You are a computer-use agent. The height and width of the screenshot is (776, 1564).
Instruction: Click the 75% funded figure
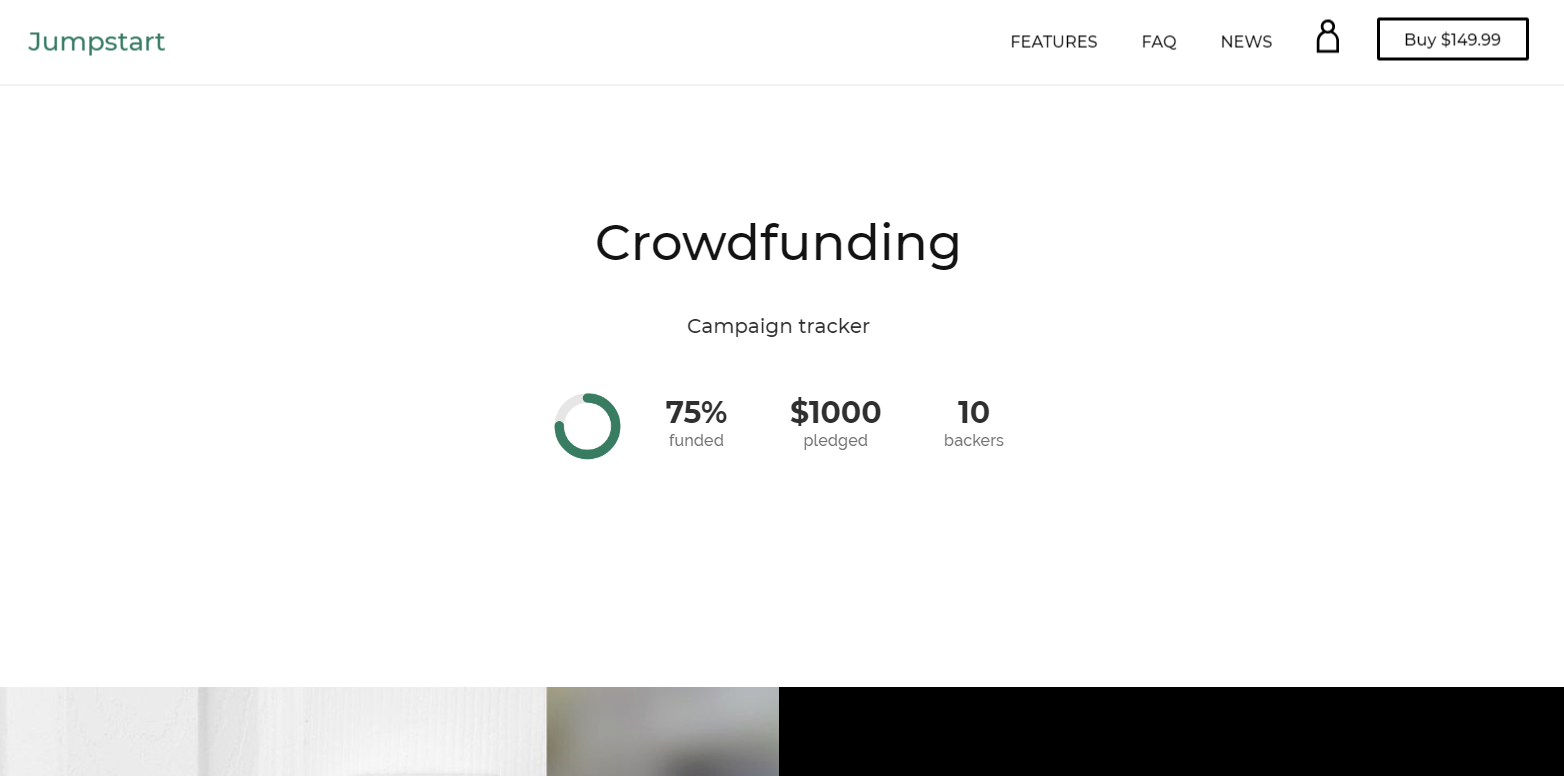[696, 412]
